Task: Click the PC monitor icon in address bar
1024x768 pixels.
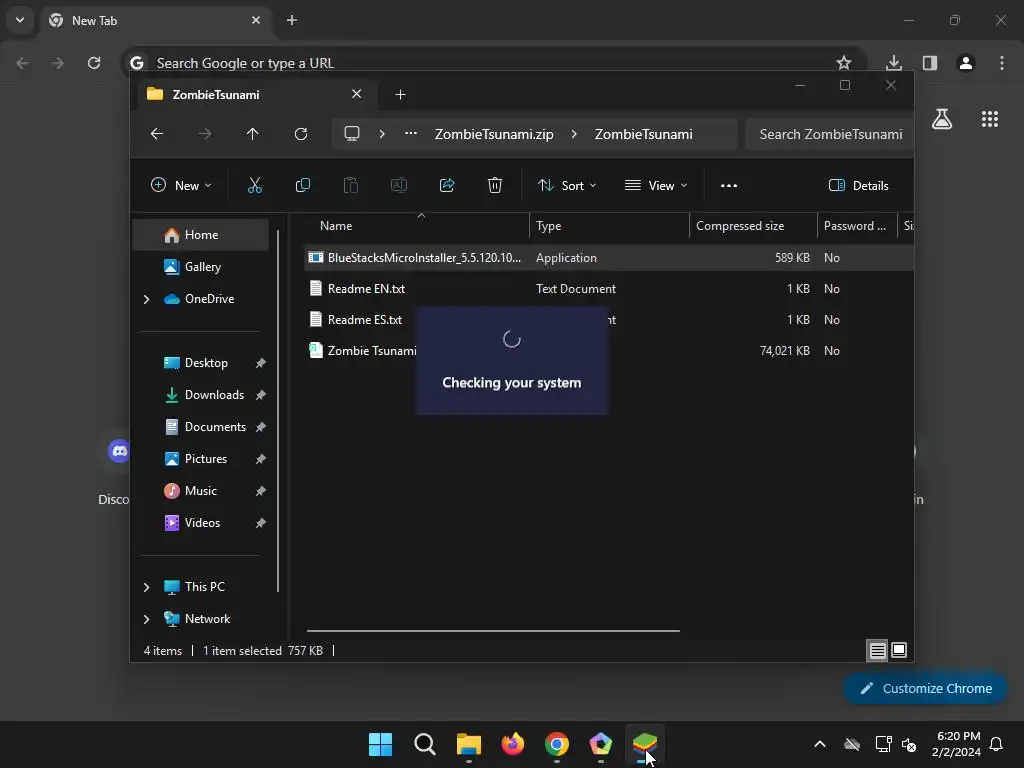Action: point(352,134)
